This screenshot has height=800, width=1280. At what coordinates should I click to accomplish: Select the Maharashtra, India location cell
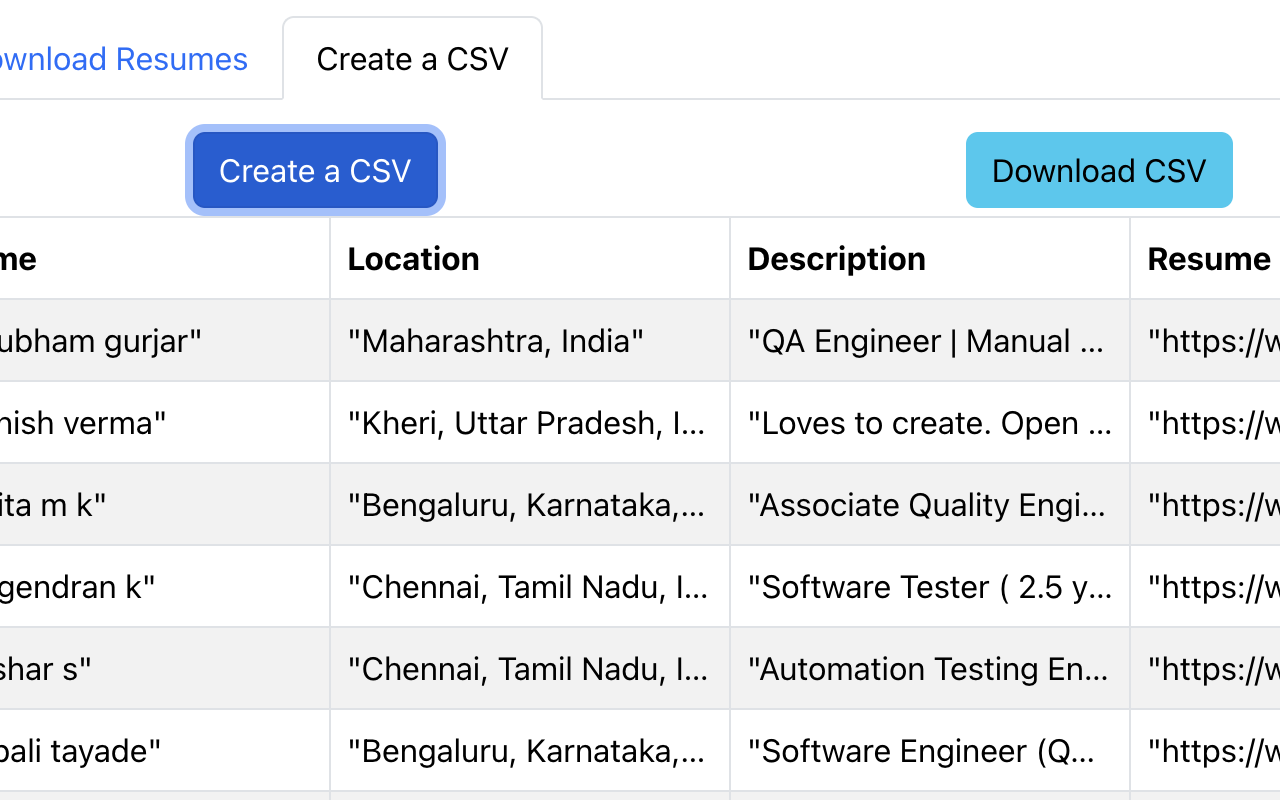[496, 340]
